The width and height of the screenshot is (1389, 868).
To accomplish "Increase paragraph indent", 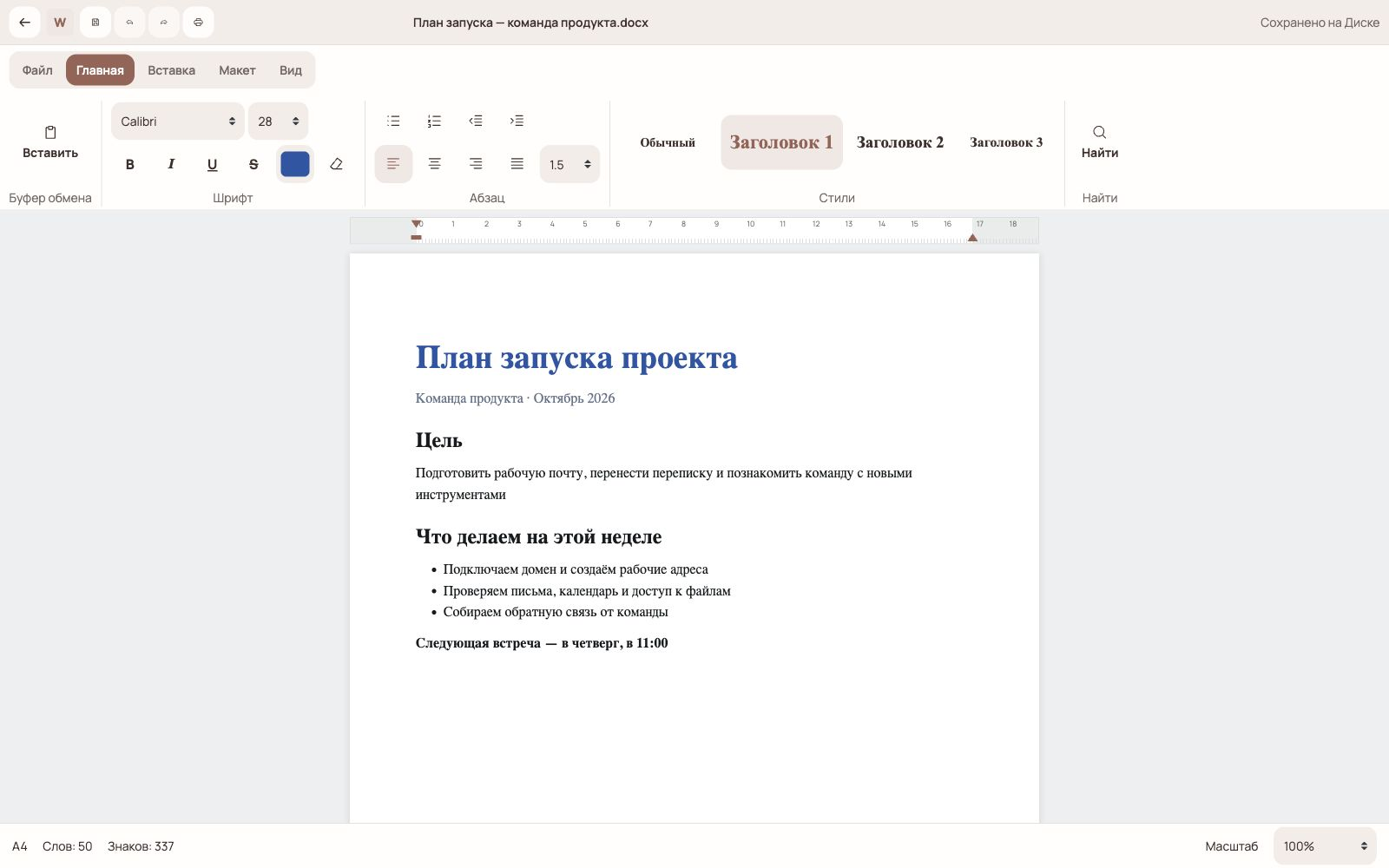I will pos(517,121).
